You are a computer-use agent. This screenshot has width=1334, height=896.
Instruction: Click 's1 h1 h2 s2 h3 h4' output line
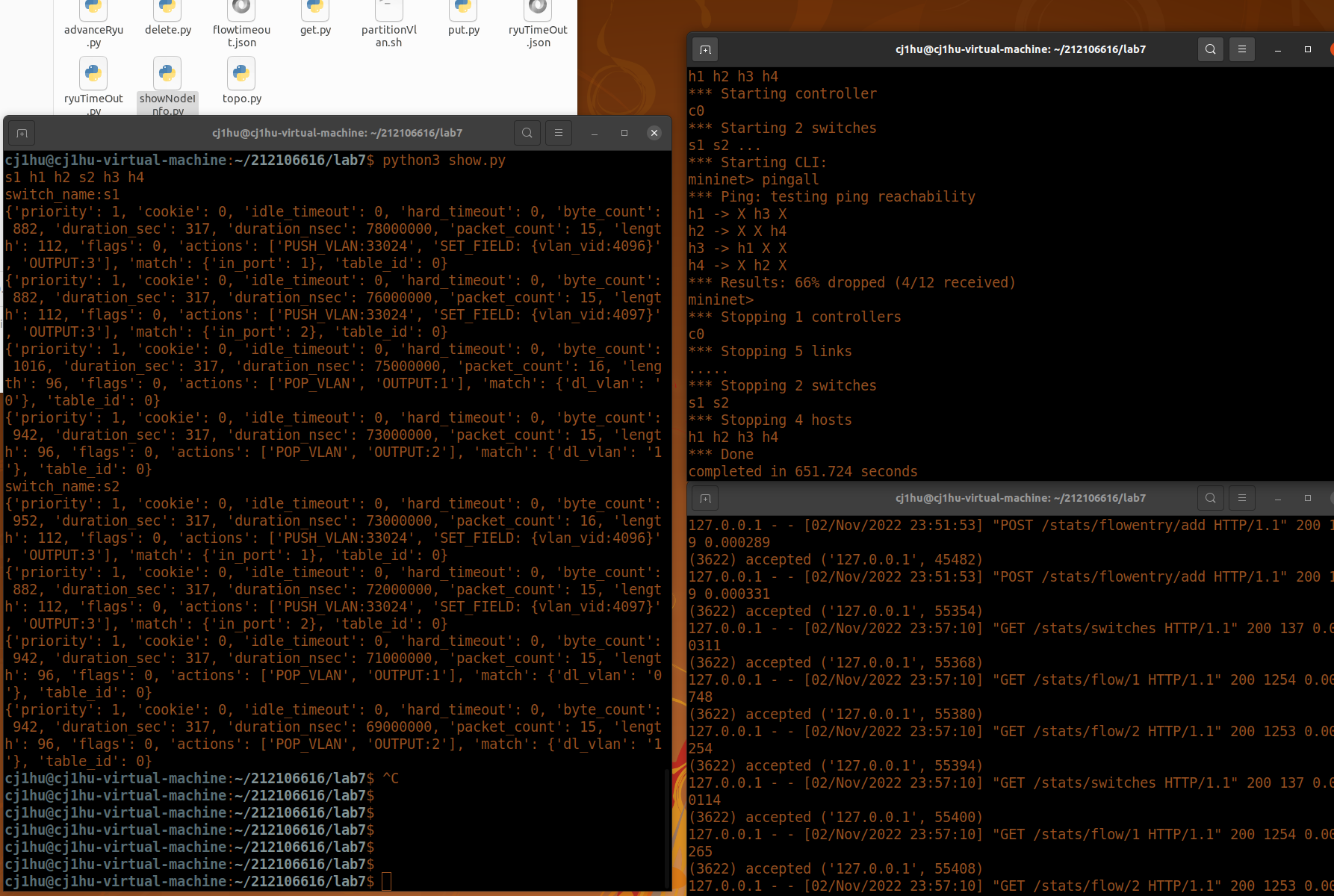pos(74,177)
